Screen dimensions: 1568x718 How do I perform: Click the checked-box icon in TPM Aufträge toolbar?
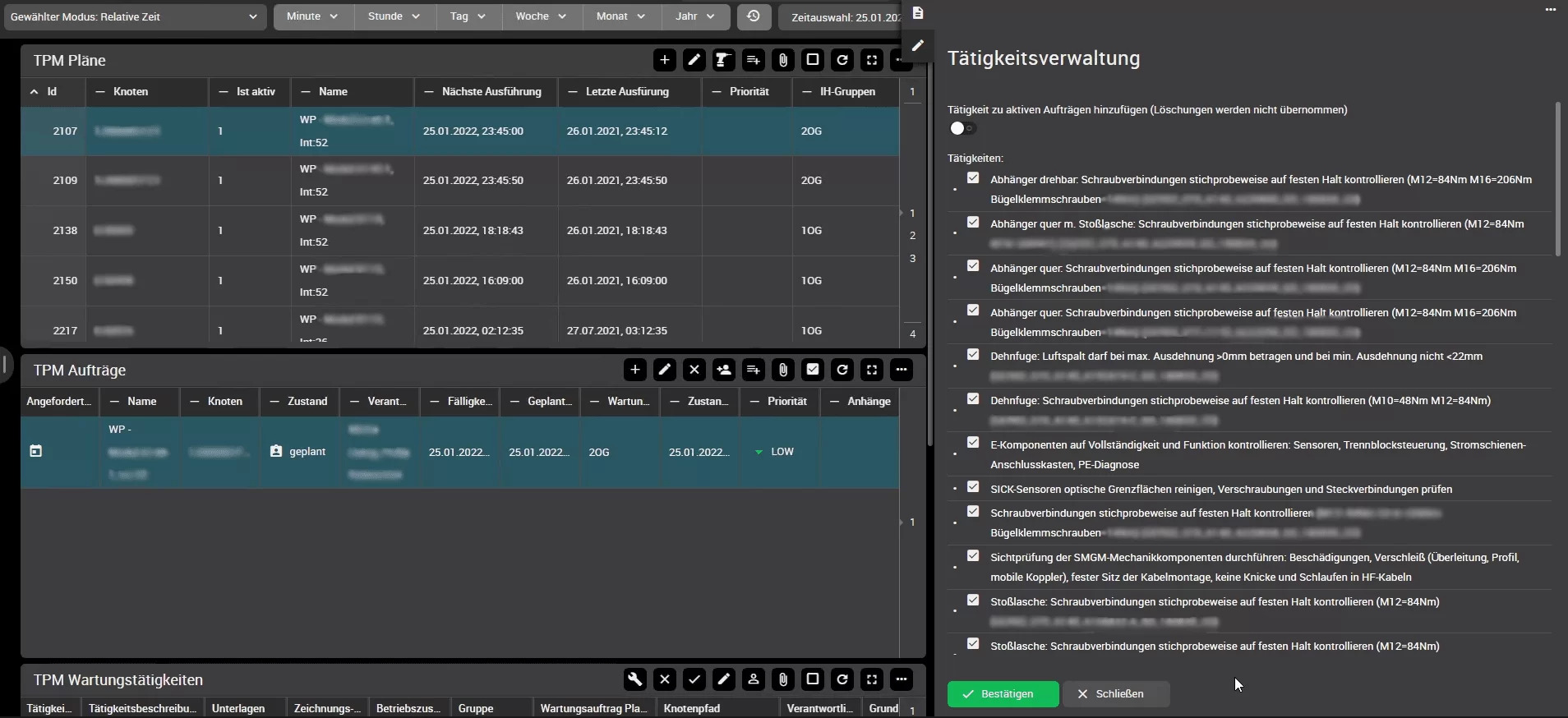point(813,370)
